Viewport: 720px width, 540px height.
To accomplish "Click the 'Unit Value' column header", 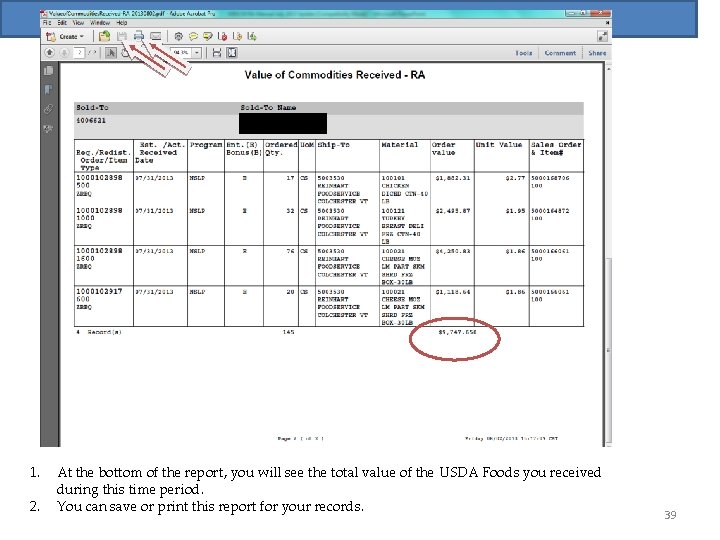I will [x=499, y=145].
